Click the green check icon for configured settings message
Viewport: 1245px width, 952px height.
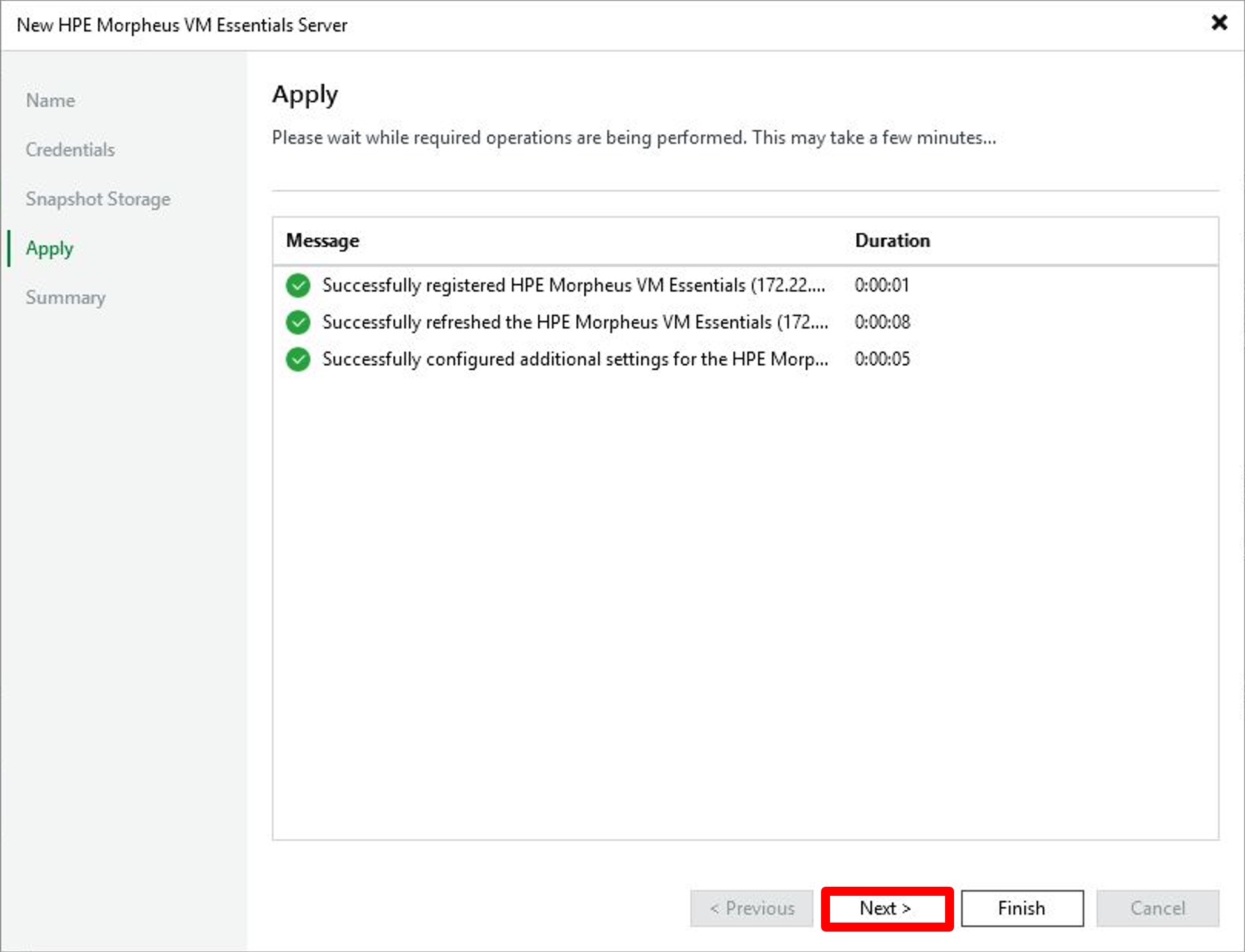coord(298,359)
